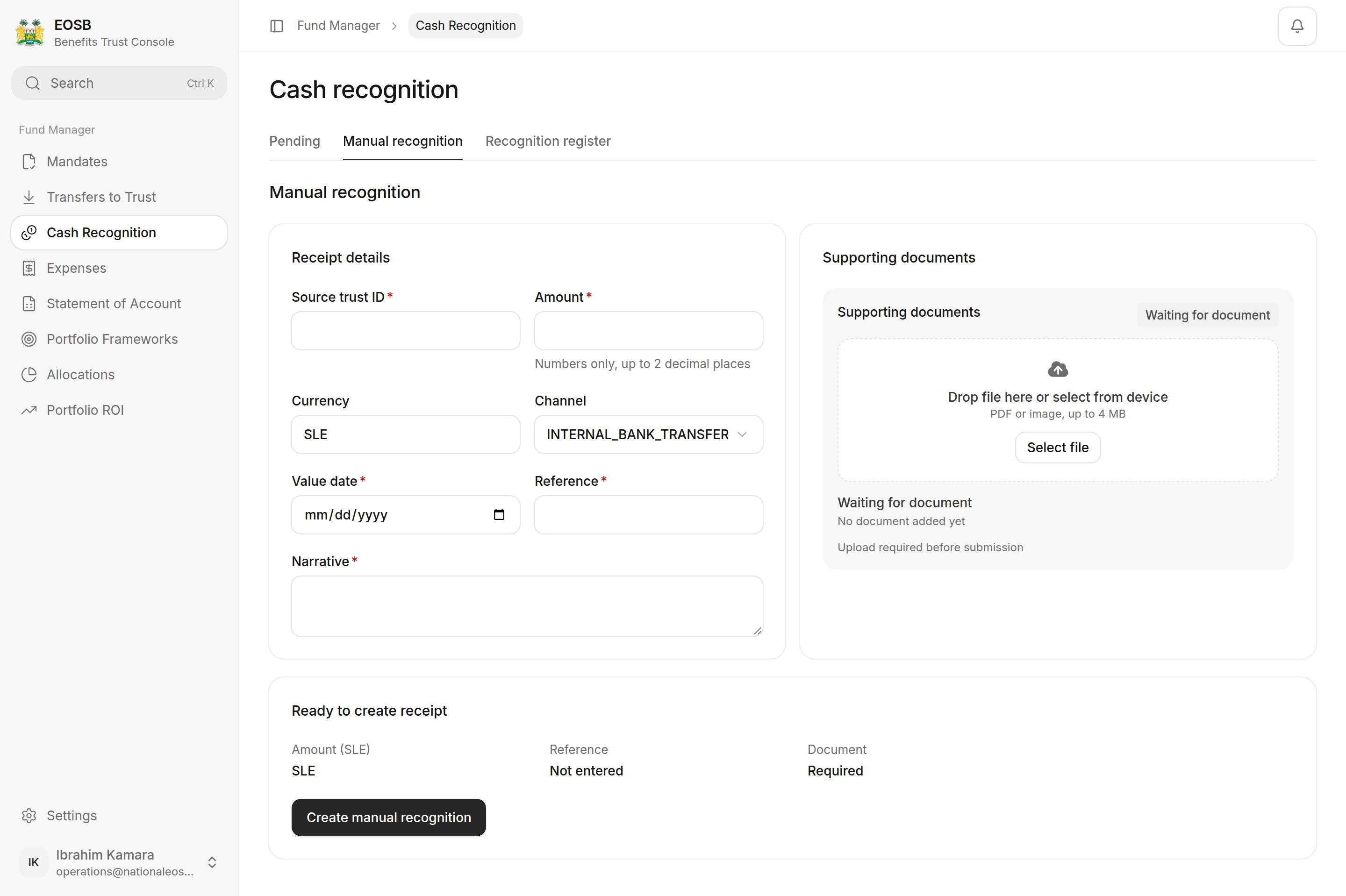Focus the Source trust ID field
The image size is (1346, 896).
(405, 331)
